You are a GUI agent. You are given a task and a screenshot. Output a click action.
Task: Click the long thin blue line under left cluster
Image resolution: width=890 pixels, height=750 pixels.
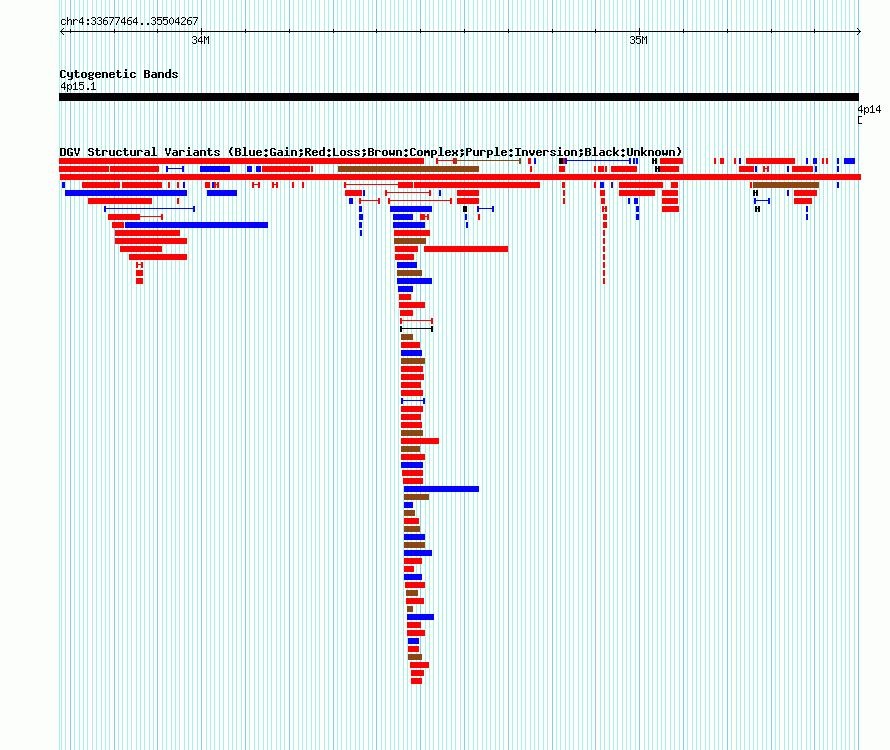(x=149, y=209)
